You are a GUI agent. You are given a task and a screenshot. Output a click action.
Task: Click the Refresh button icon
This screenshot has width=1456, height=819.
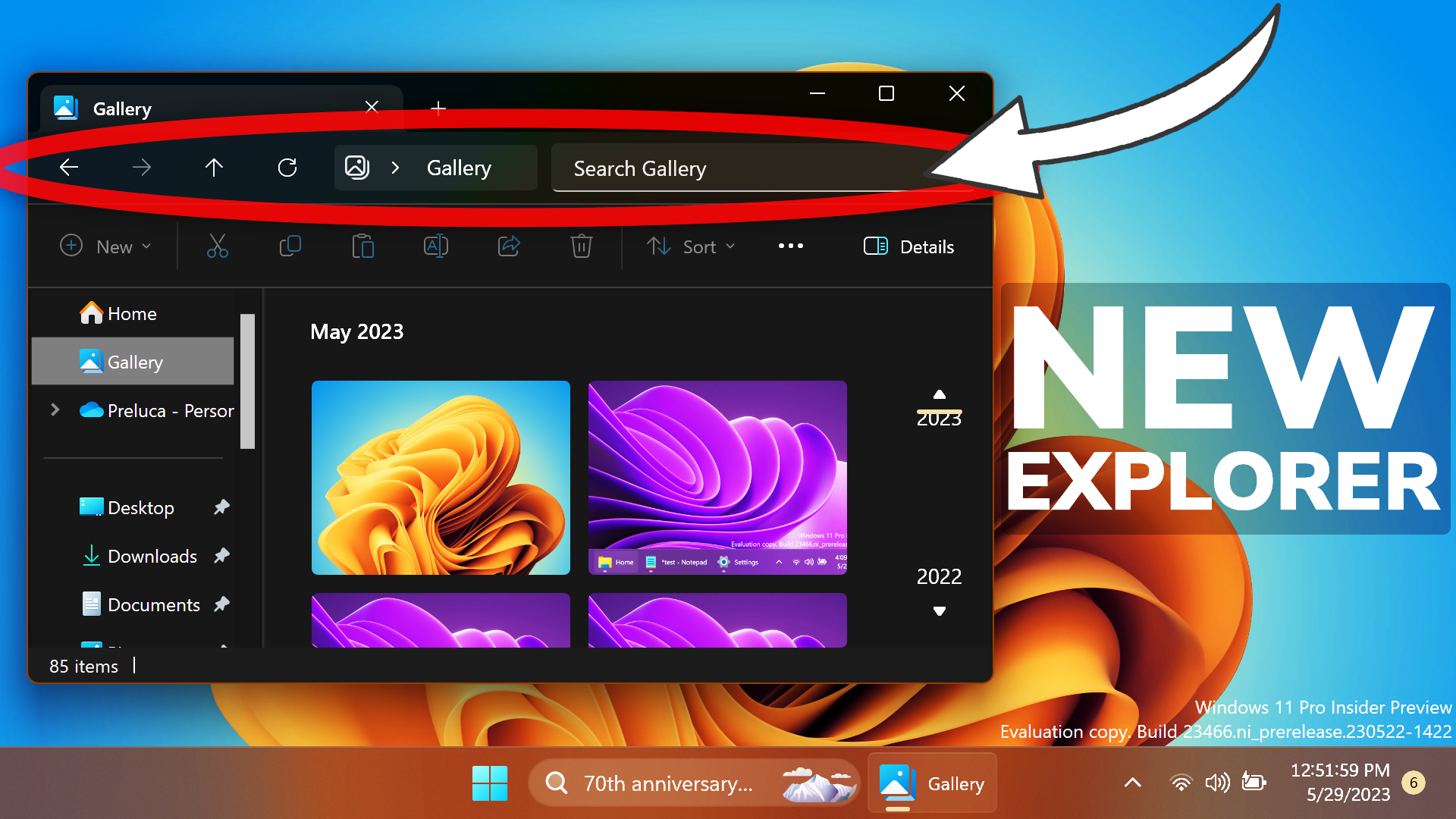287,168
